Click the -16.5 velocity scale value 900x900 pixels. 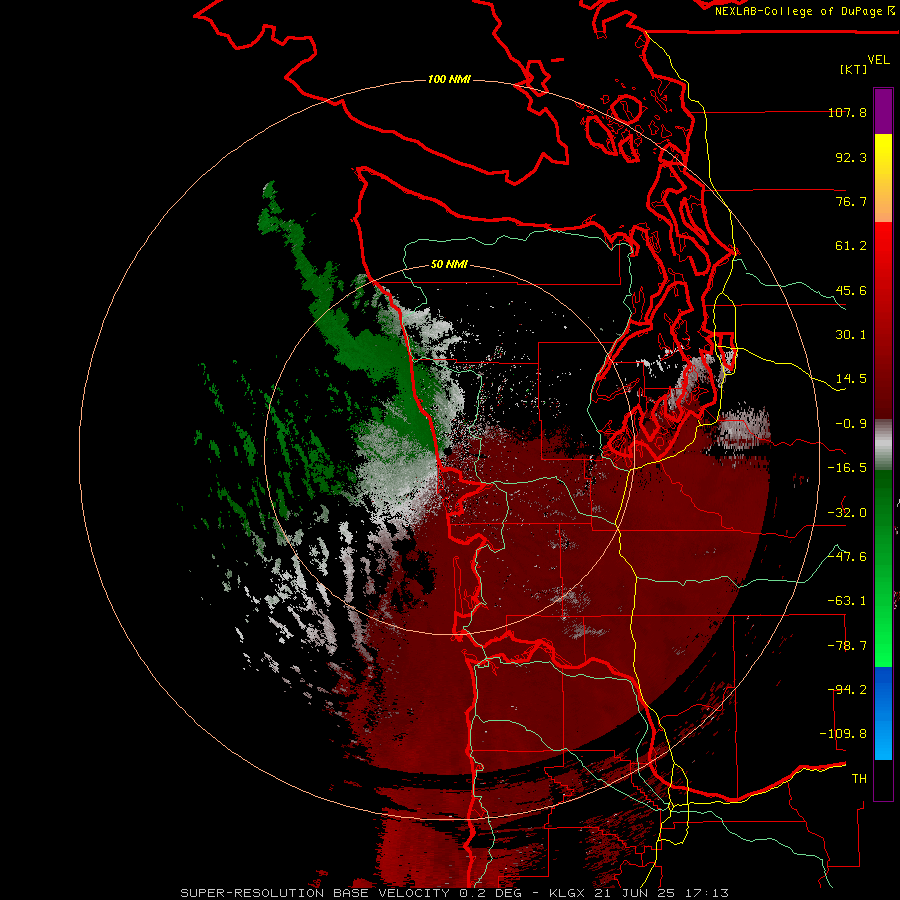(x=847, y=468)
